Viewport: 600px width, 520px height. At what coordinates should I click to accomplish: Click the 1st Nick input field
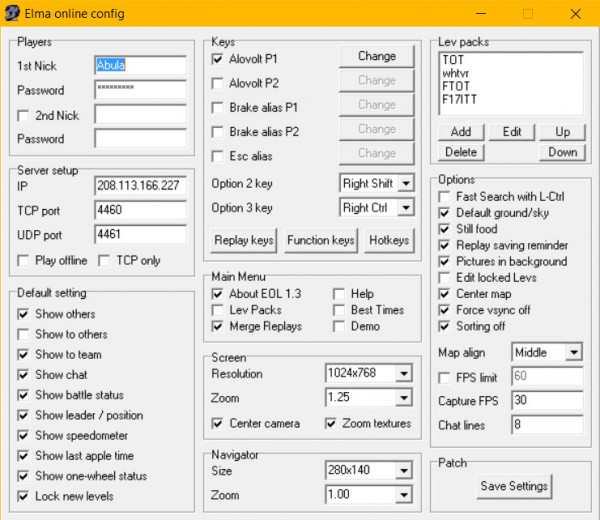(x=140, y=65)
